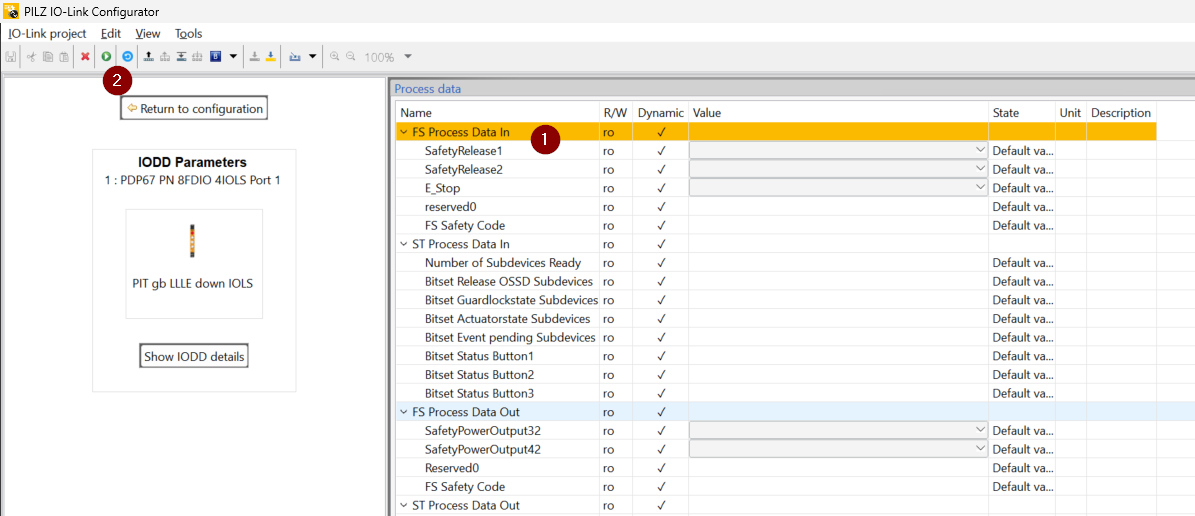Click the Process data panel title
The image size is (1195, 516).
428,88
